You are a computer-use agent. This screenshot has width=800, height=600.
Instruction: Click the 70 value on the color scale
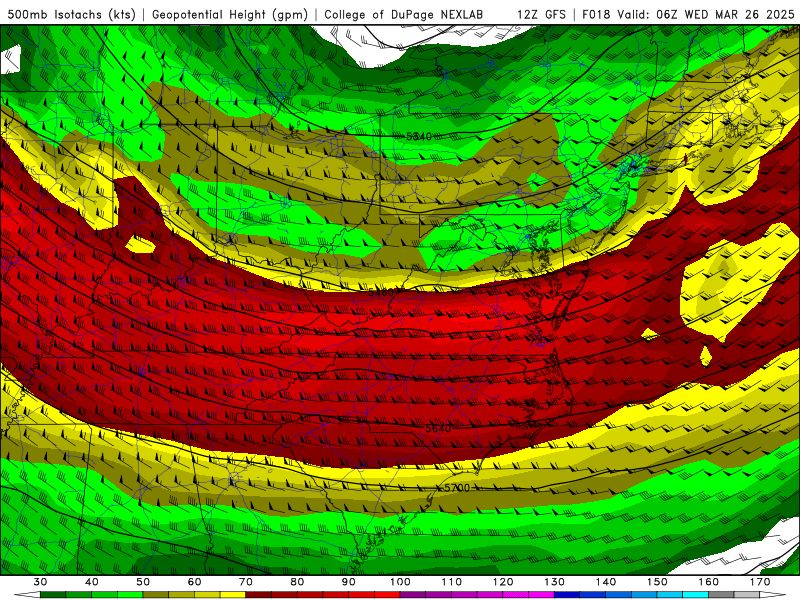coord(246,582)
